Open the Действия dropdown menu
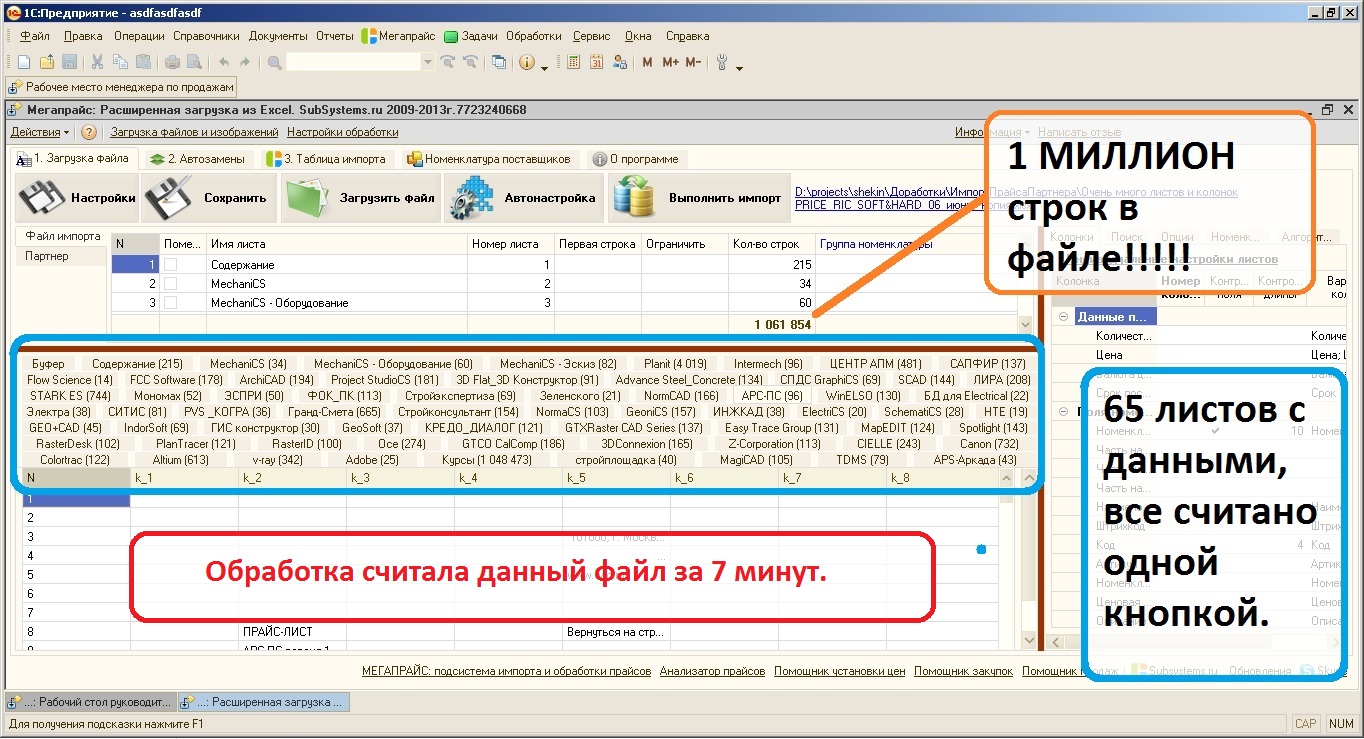The height and width of the screenshot is (739, 1364). (x=40, y=132)
